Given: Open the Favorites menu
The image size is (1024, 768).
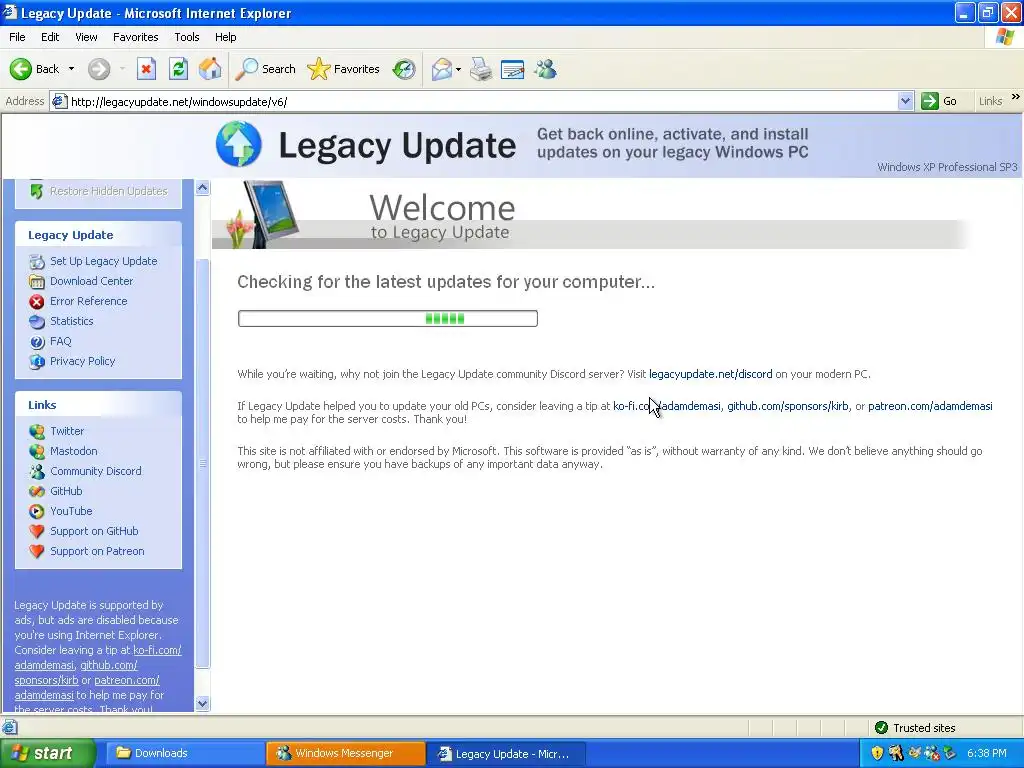Looking at the screenshot, I should pyautogui.click(x=135, y=37).
